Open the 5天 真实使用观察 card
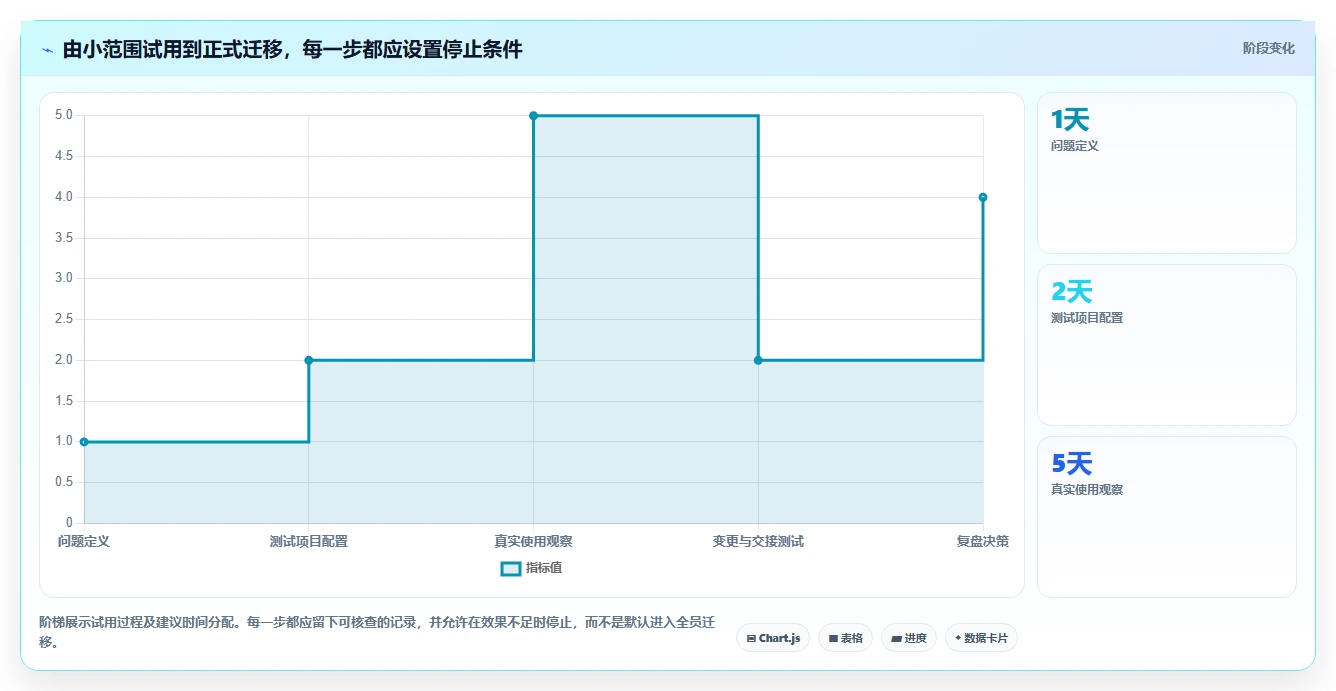 pos(1167,517)
